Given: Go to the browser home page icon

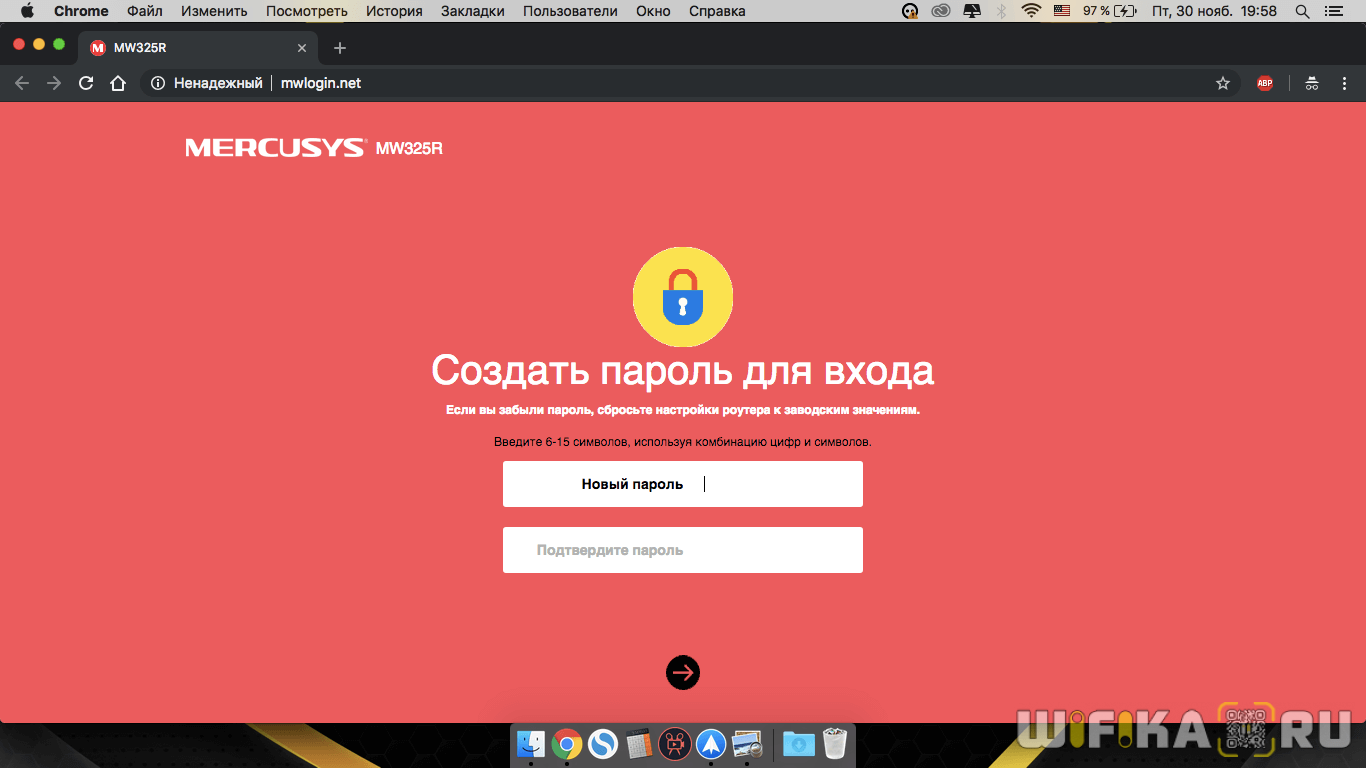Looking at the screenshot, I should coord(118,84).
